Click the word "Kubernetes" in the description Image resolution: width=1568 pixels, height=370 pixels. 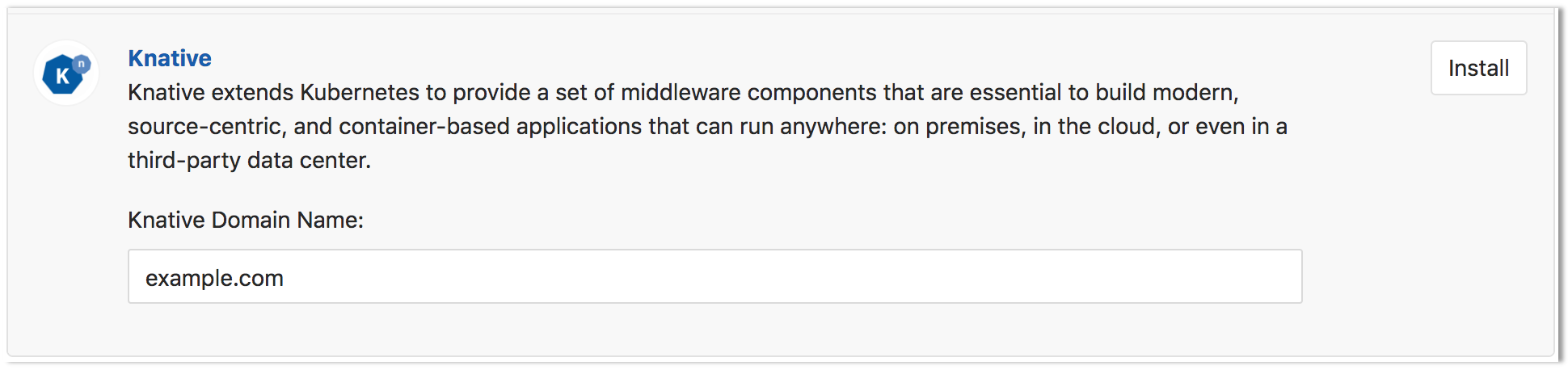[x=360, y=93]
